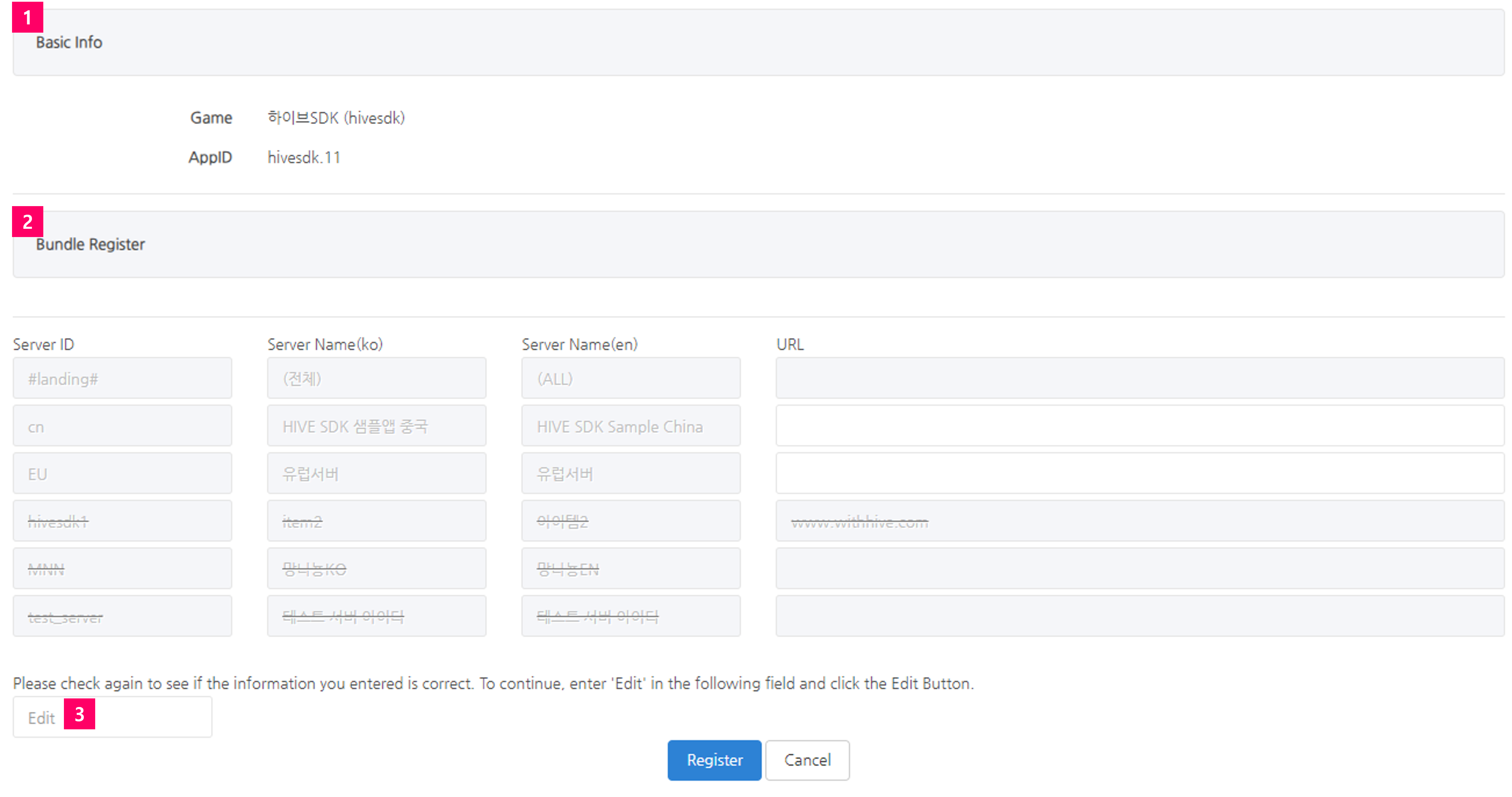Click the (전체) Korean server name field
The width and height of the screenshot is (1512, 797).
pyautogui.click(x=377, y=379)
